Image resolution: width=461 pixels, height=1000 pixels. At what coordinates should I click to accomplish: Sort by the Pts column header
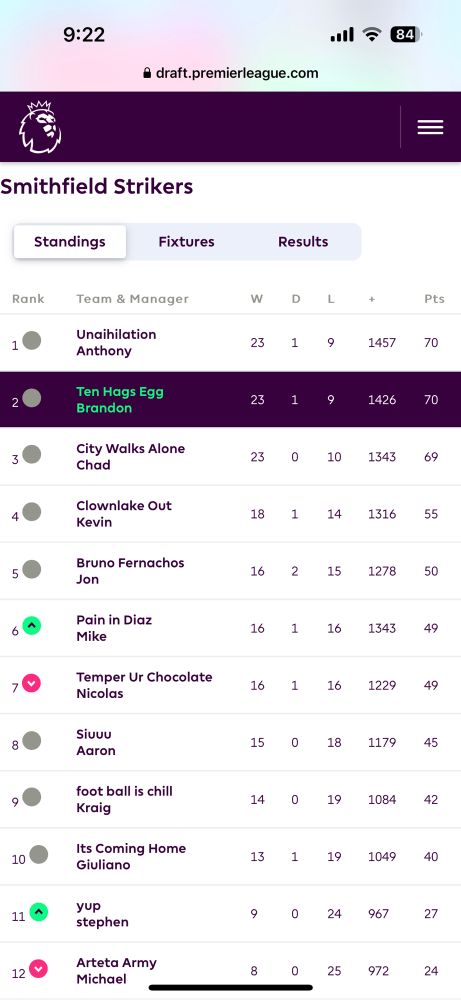pyautogui.click(x=434, y=298)
